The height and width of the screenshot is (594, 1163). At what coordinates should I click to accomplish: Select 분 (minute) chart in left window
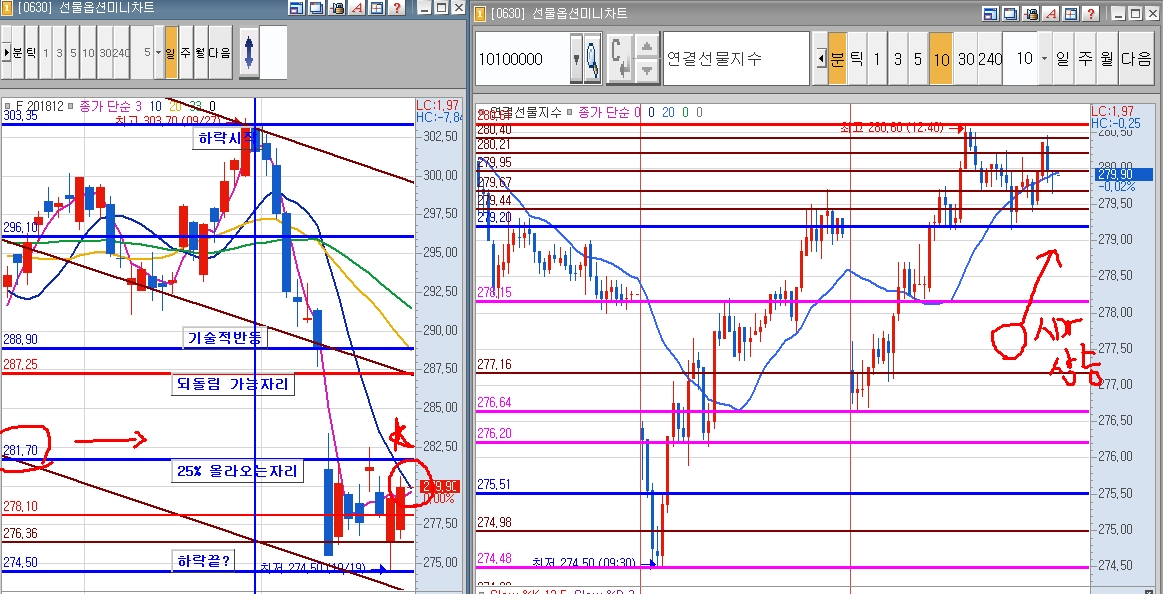pyautogui.click(x=18, y=53)
